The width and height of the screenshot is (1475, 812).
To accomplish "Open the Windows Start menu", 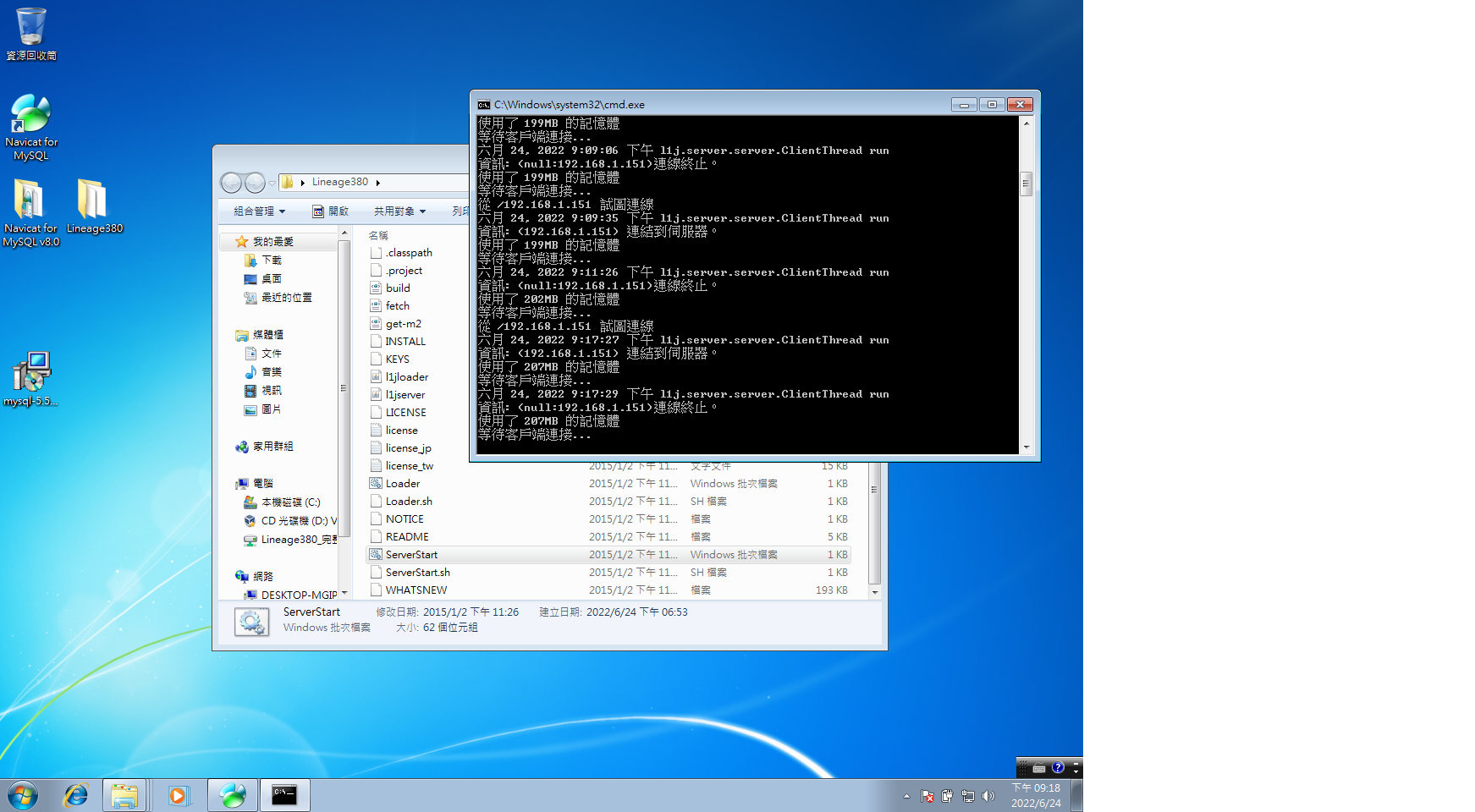I will tap(23, 795).
